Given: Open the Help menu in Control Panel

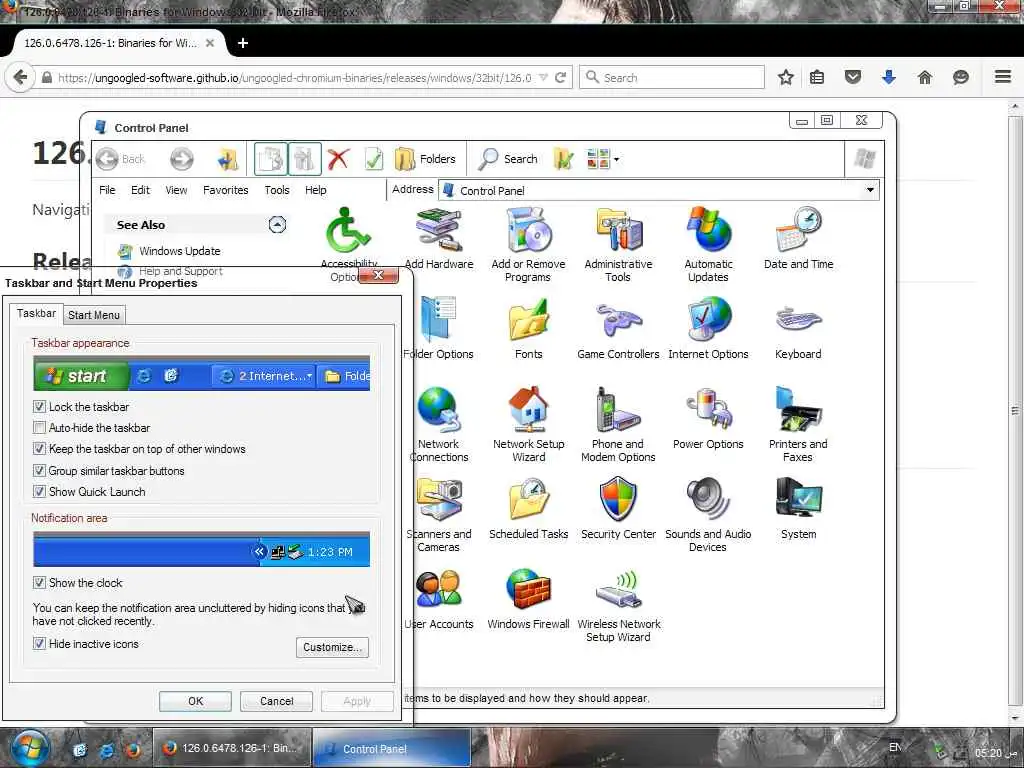Looking at the screenshot, I should pos(315,190).
